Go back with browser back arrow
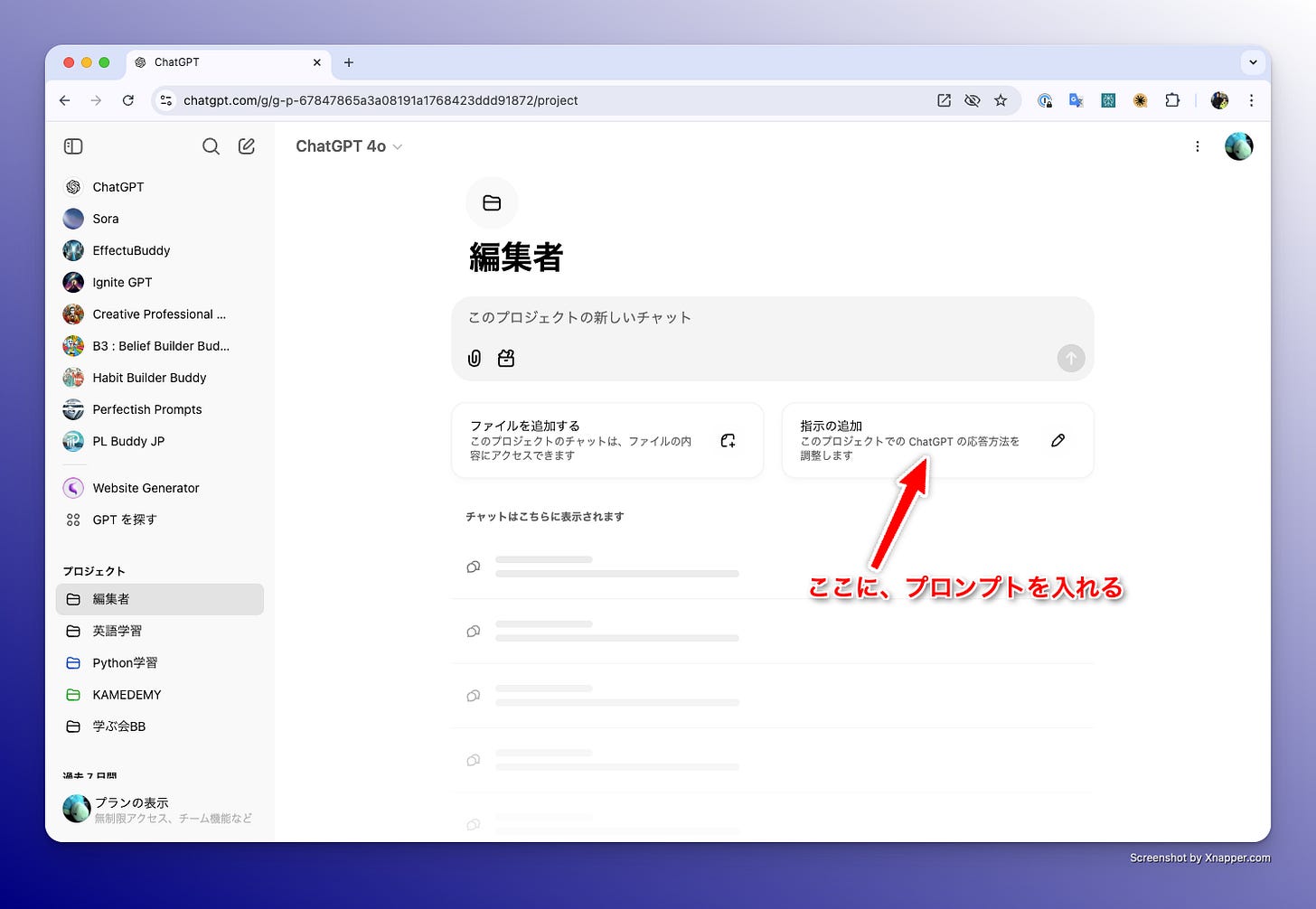Image resolution: width=1316 pixels, height=909 pixels. click(x=65, y=100)
